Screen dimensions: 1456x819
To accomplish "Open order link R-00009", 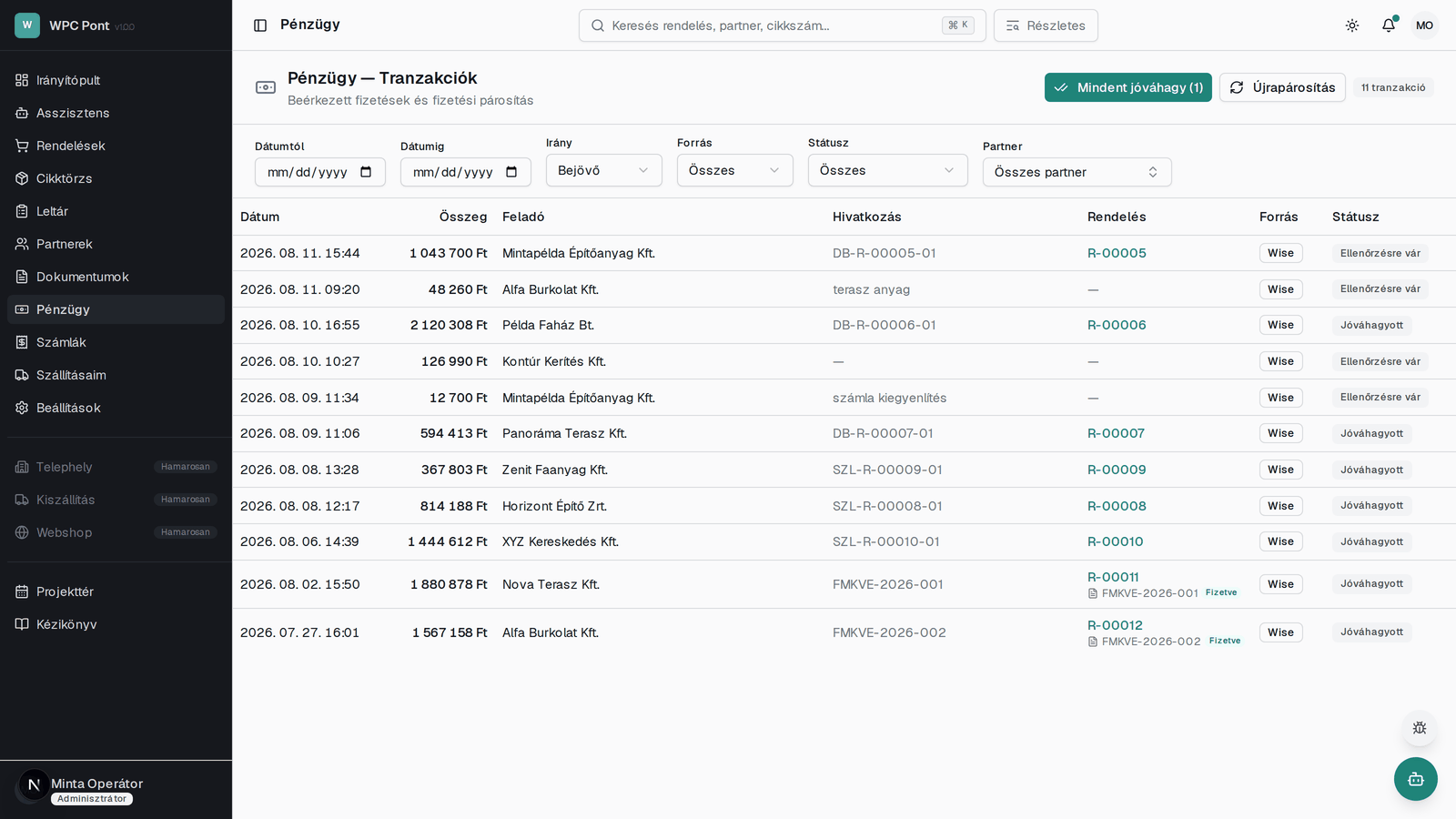I will pos(1117,470).
